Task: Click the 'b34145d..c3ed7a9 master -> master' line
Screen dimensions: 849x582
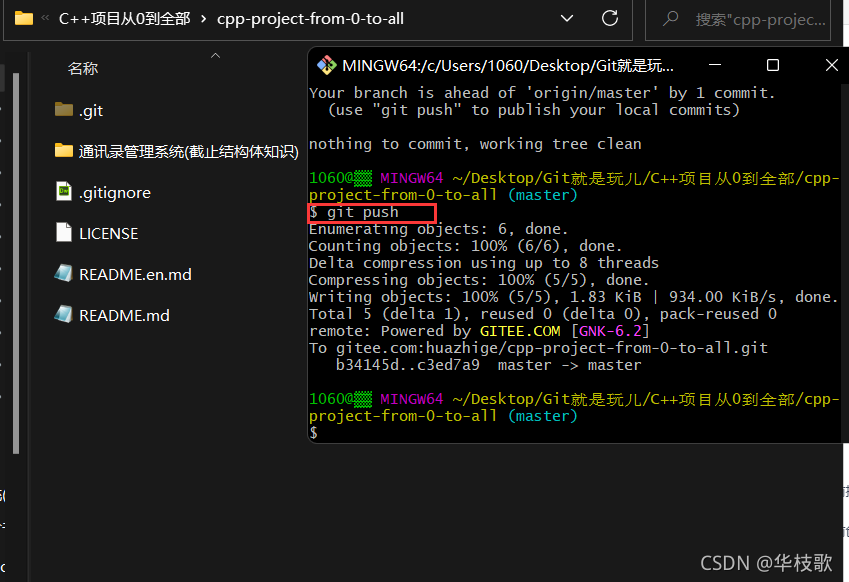Action: pyautogui.click(x=488, y=365)
